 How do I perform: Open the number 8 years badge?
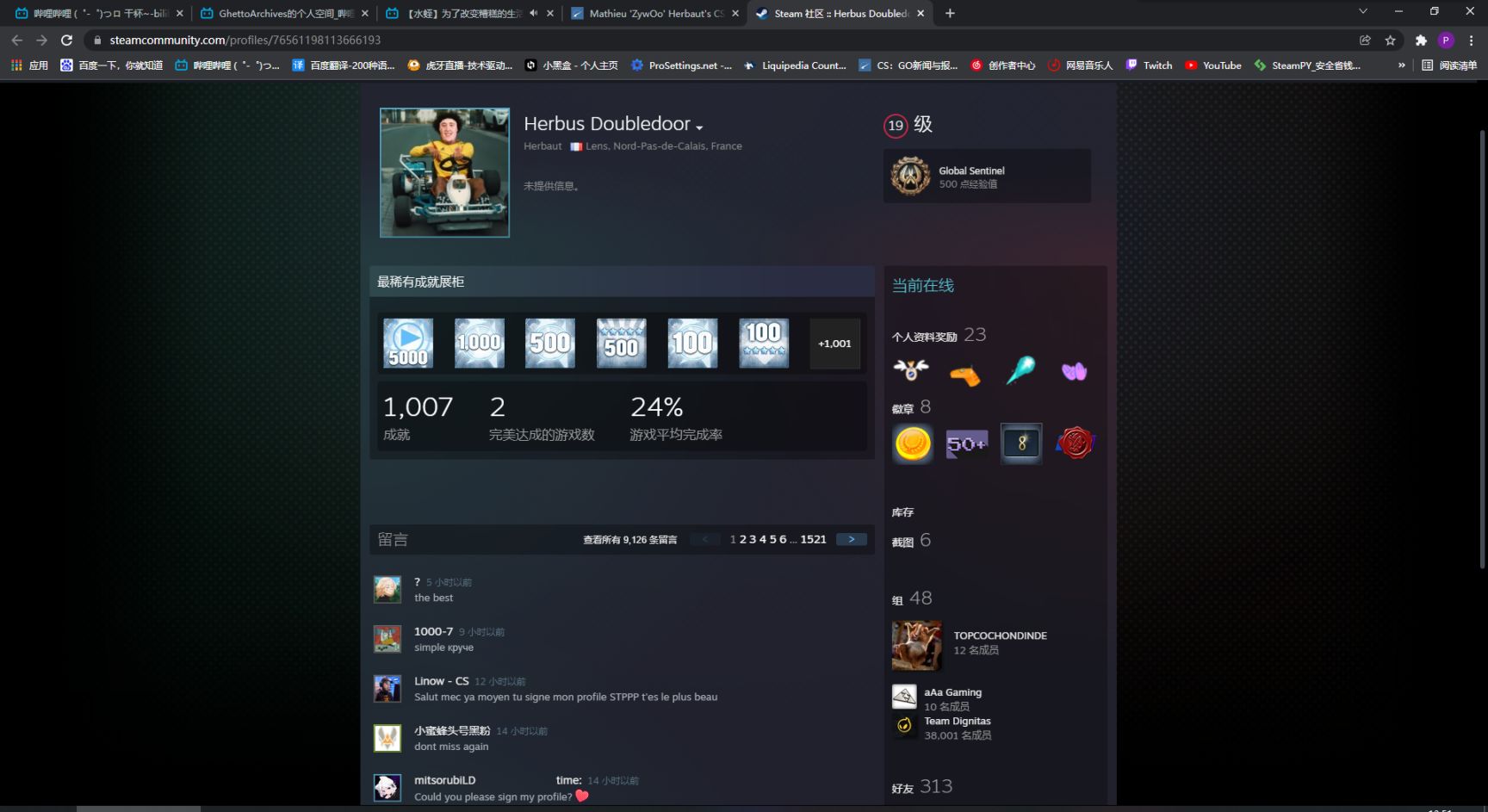pos(1021,443)
